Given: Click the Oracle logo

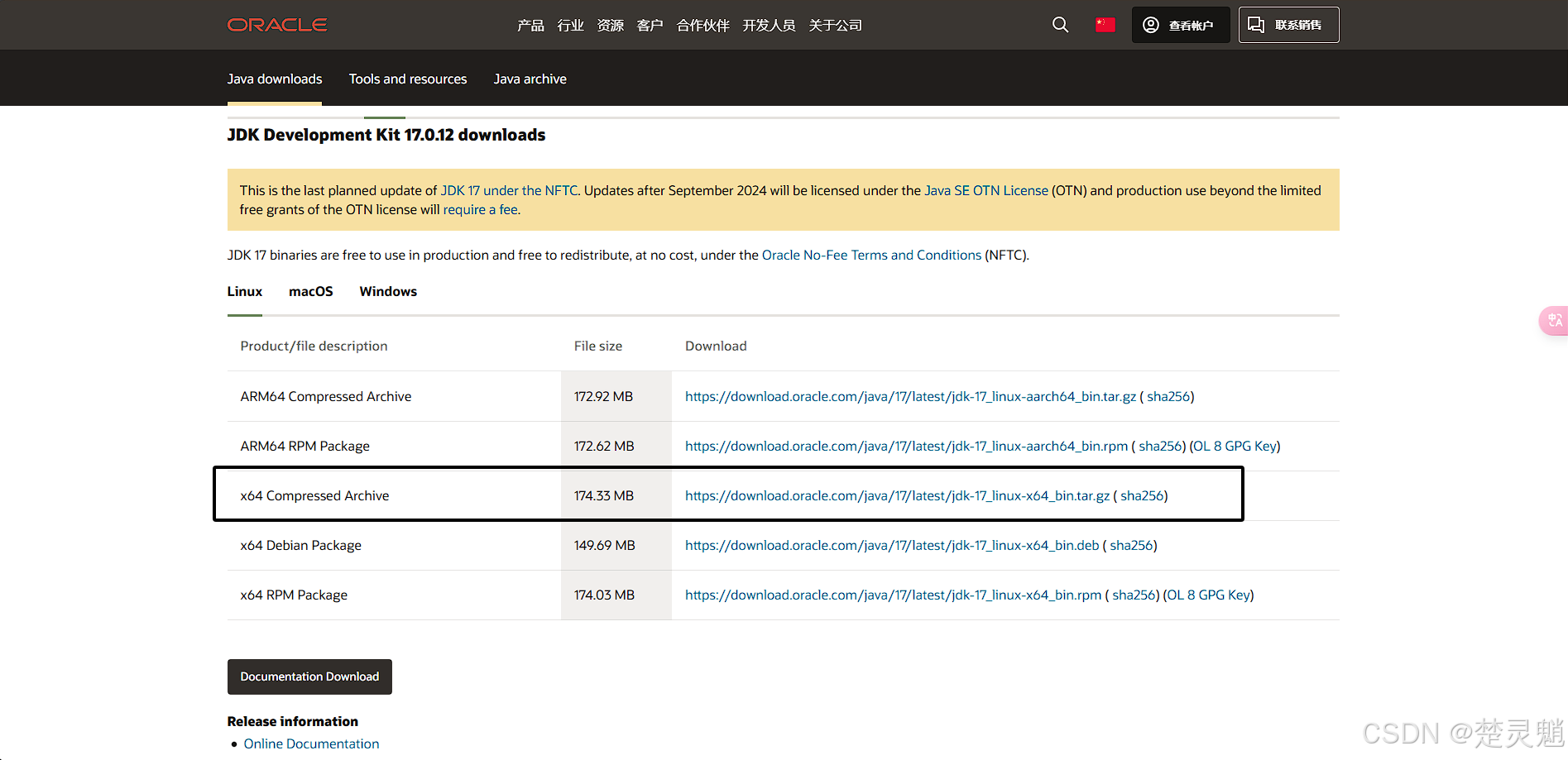Looking at the screenshot, I should point(277,25).
